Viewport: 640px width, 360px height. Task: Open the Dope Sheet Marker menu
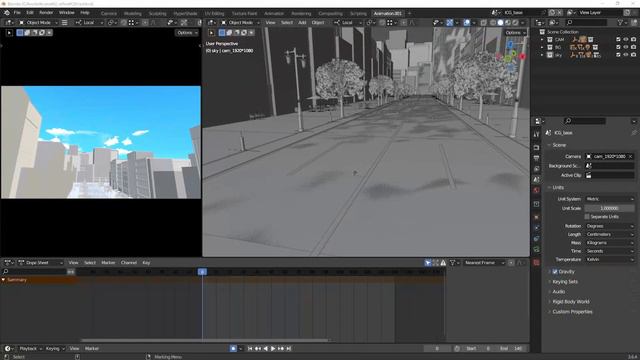[x=108, y=262]
